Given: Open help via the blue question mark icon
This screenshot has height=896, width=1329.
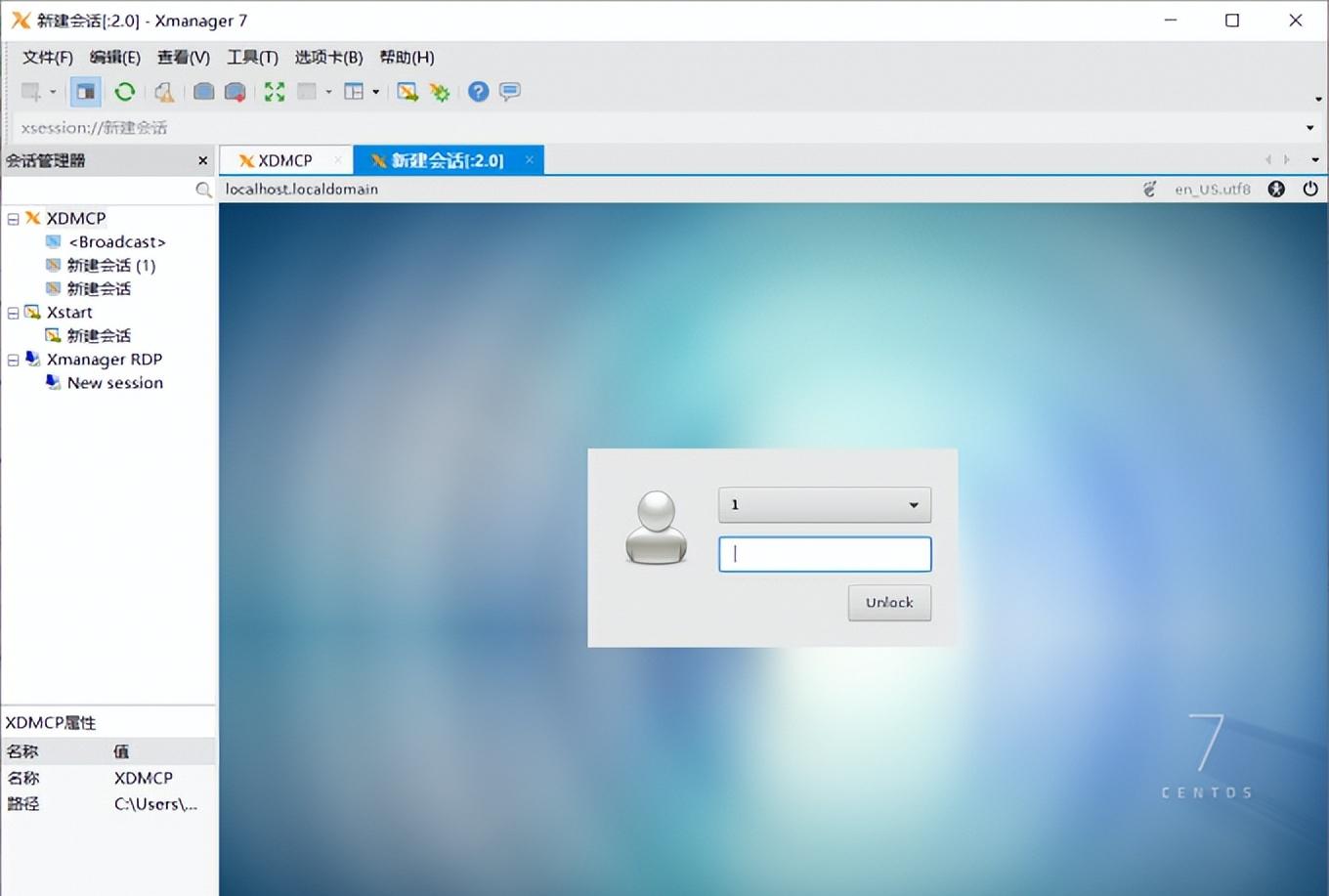Looking at the screenshot, I should (x=478, y=92).
